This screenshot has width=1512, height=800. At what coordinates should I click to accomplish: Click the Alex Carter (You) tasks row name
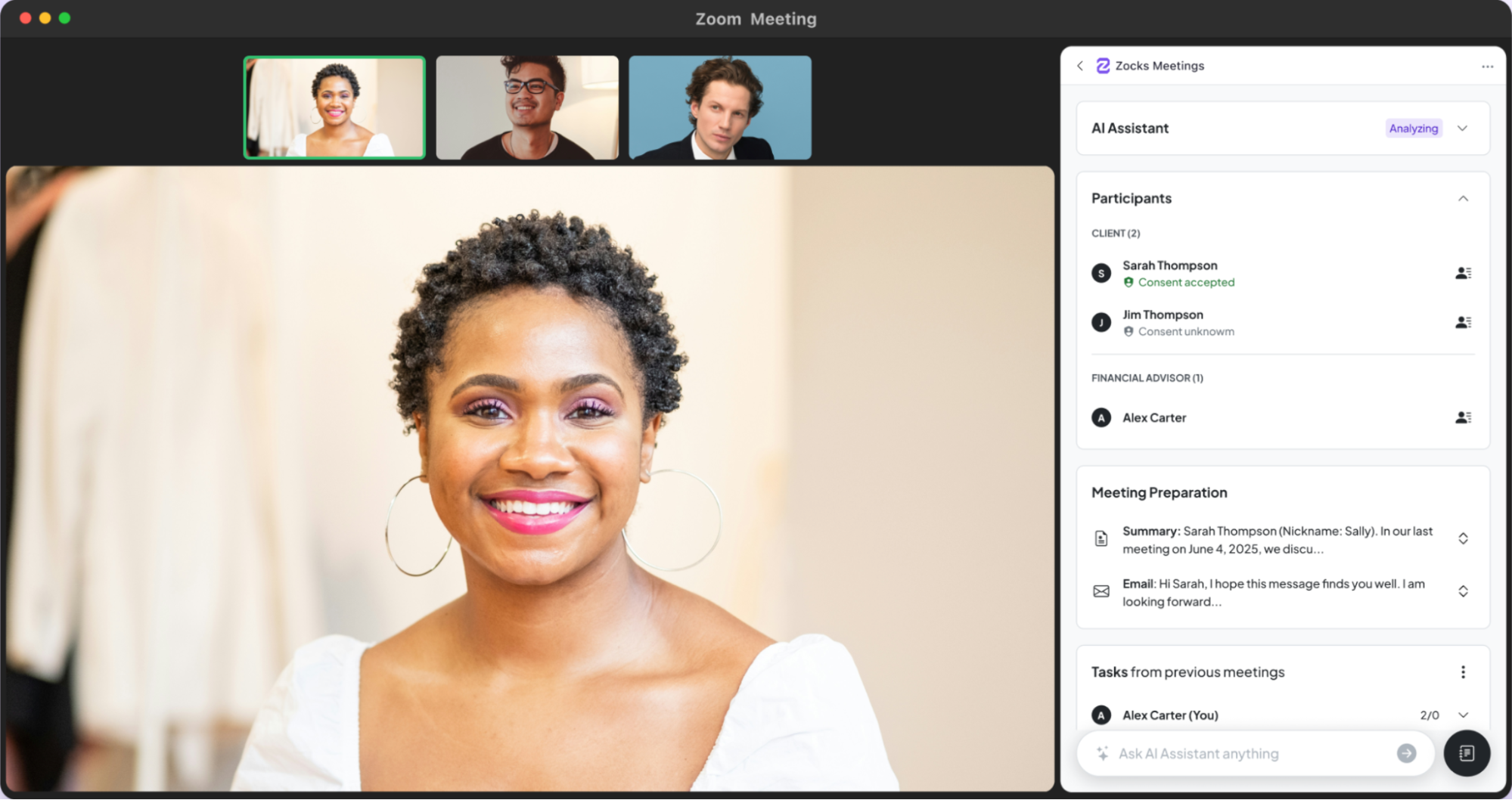pos(1170,715)
